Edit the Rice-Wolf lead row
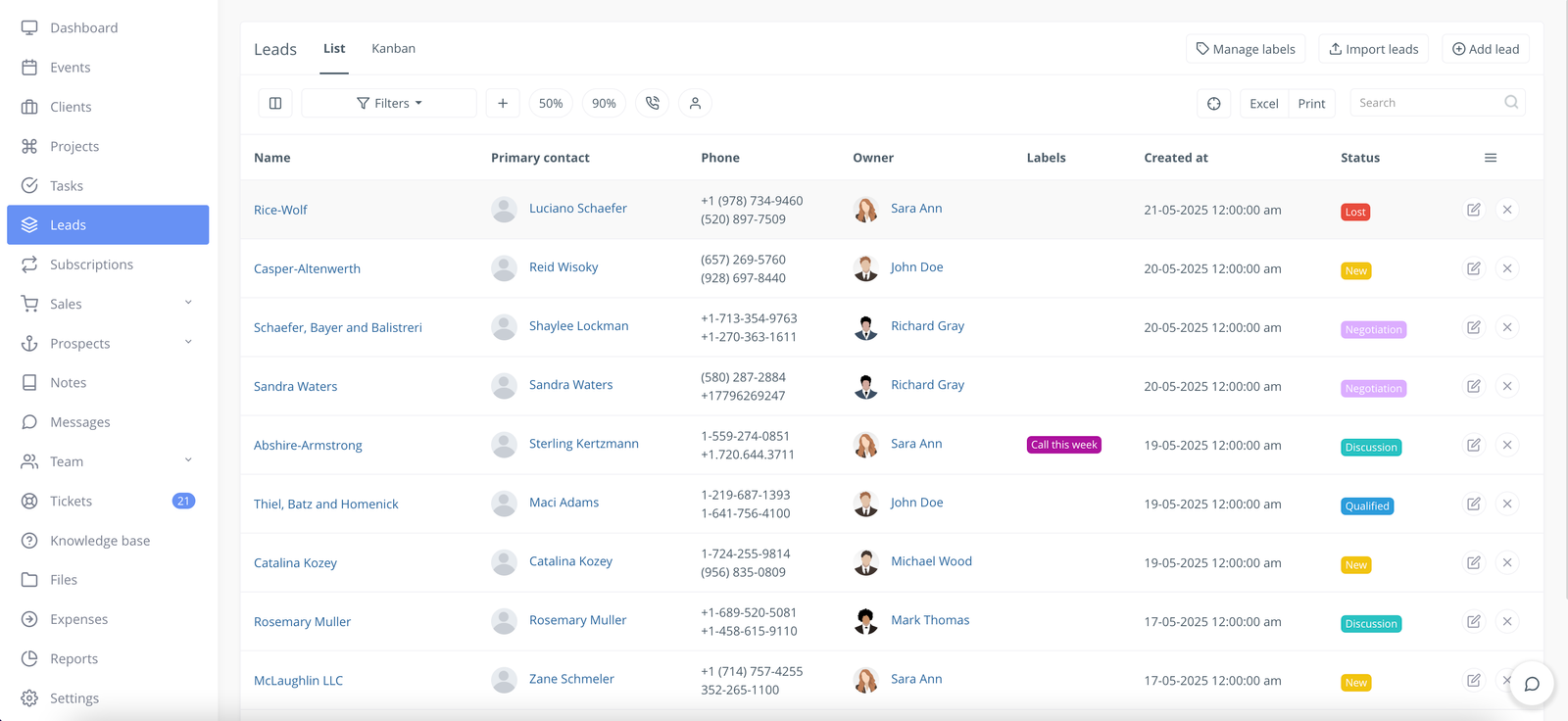The height and width of the screenshot is (721, 1568). pyautogui.click(x=1473, y=210)
